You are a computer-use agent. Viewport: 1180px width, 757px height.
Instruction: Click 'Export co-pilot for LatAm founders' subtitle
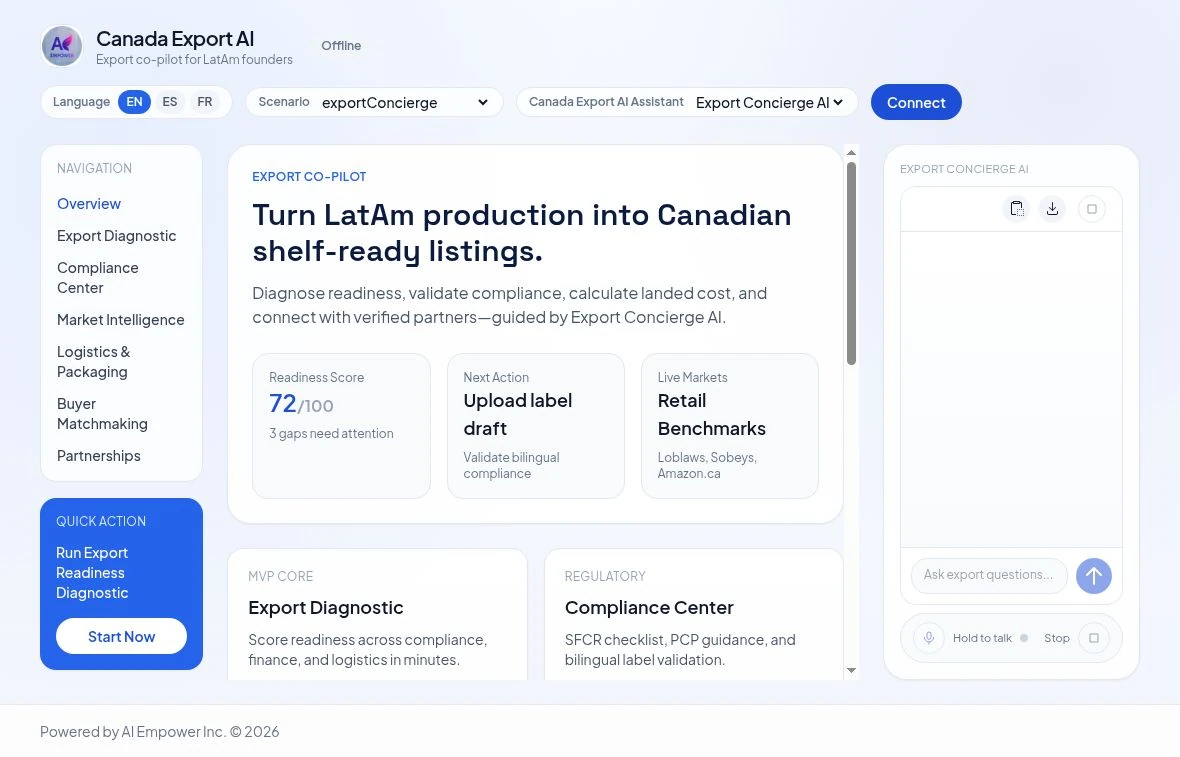[x=194, y=59]
